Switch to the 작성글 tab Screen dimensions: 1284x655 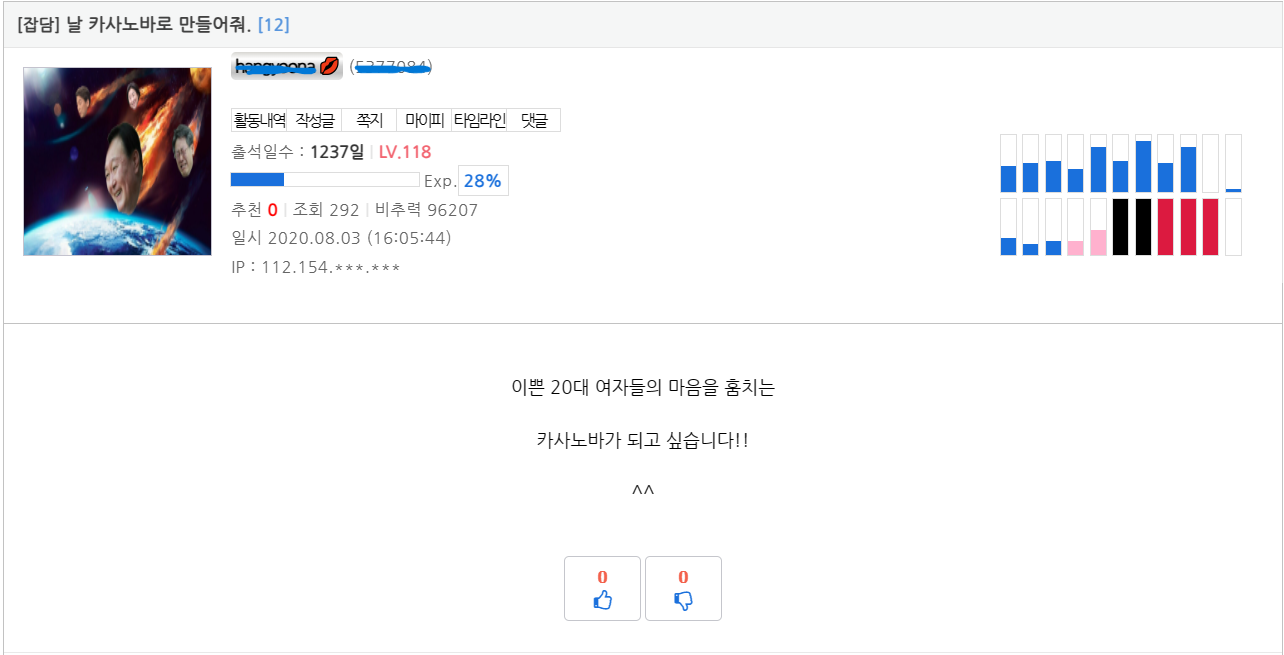click(314, 120)
